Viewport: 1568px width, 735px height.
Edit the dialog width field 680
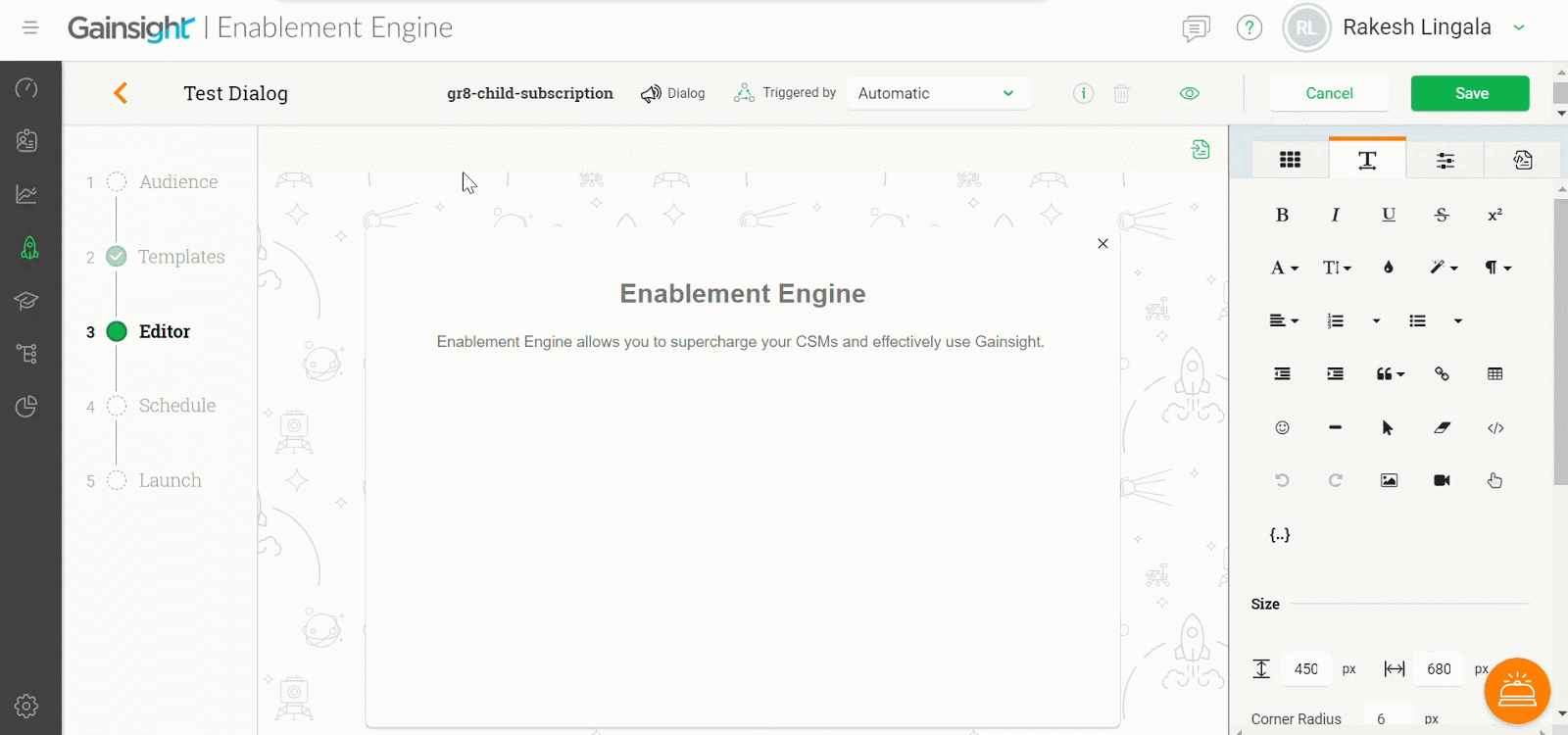pyautogui.click(x=1439, y=668)
